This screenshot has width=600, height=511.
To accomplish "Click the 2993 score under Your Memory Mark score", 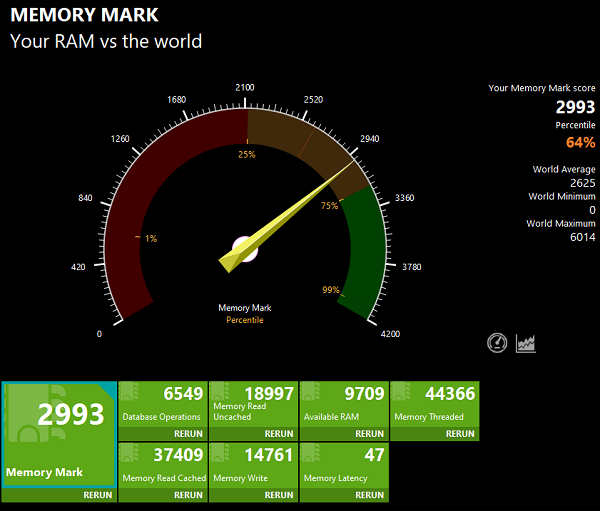I will click(x=576, y=107).
